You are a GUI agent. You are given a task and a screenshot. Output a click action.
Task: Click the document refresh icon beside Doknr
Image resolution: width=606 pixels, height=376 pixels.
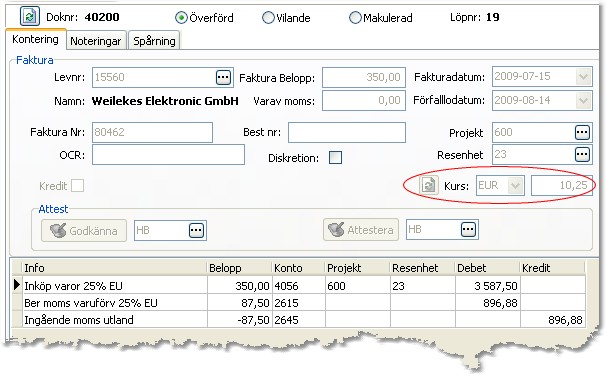click(30, 16)
